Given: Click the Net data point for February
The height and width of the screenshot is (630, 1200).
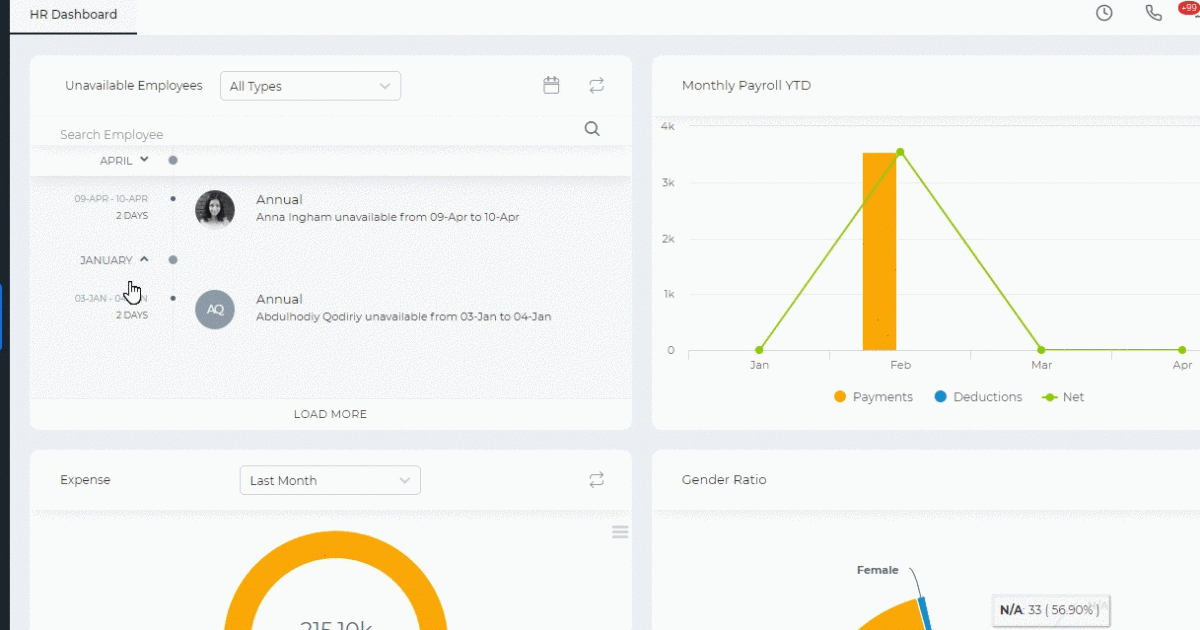Looking at the screenshot, I should (x=900, y=152).
